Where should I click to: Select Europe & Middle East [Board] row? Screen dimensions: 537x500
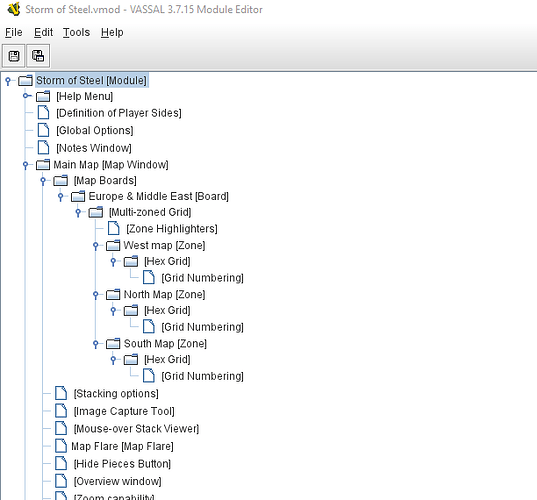tap(159, 196)
